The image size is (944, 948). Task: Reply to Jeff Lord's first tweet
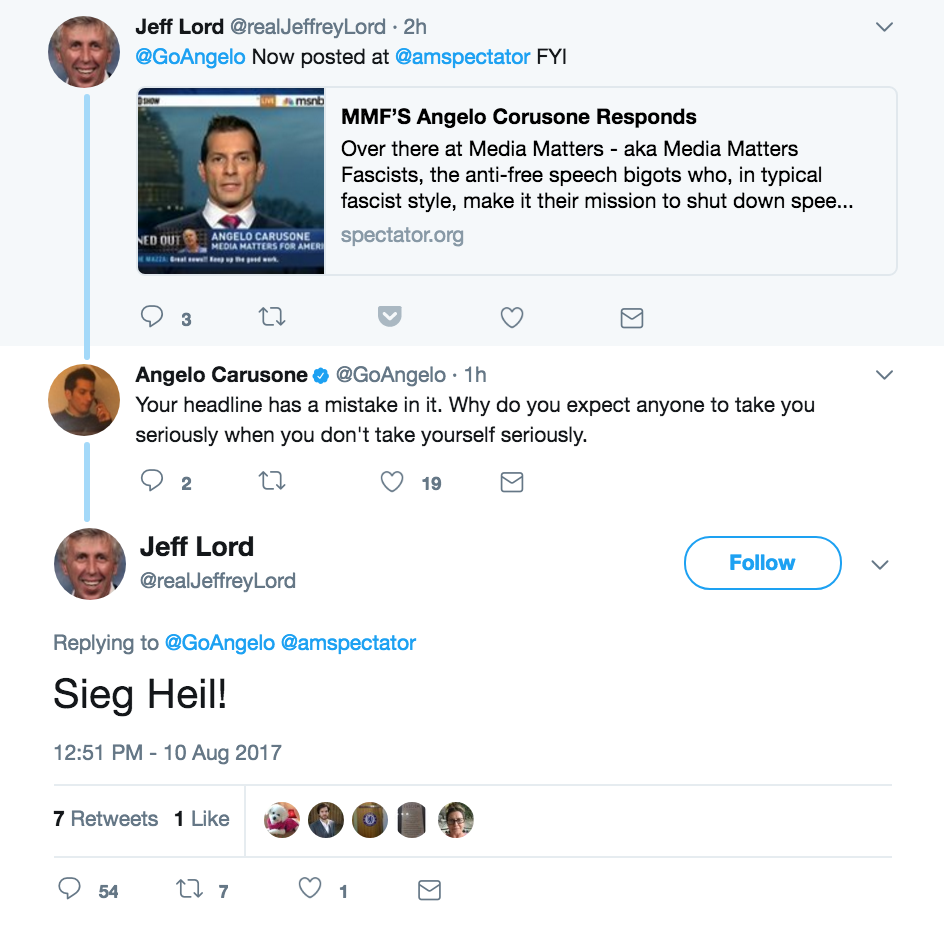click(152, 316)
